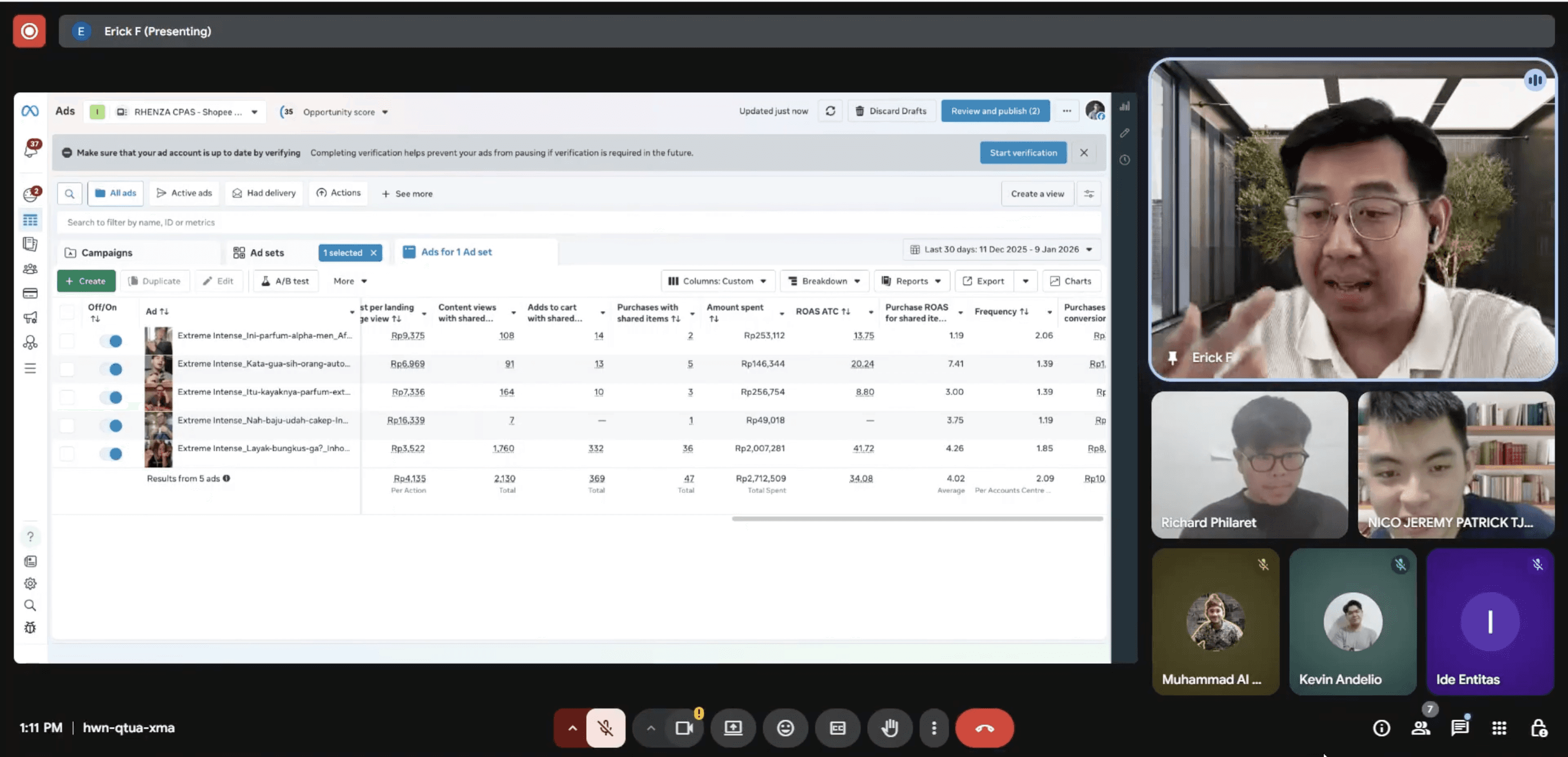1568x757 pixels.
Task: Open the emoji reactions icon
Action: click(x=785, y=728)
